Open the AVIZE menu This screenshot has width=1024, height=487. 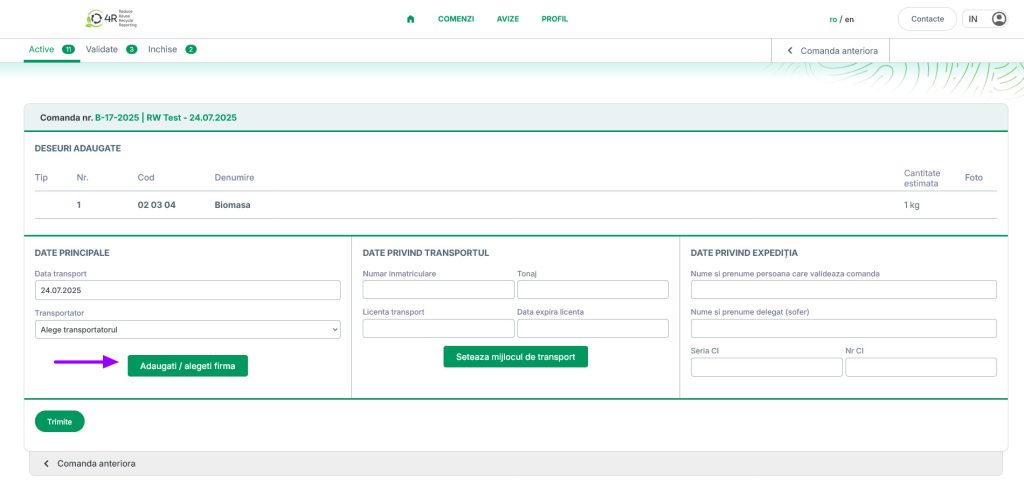click(508, 19)
